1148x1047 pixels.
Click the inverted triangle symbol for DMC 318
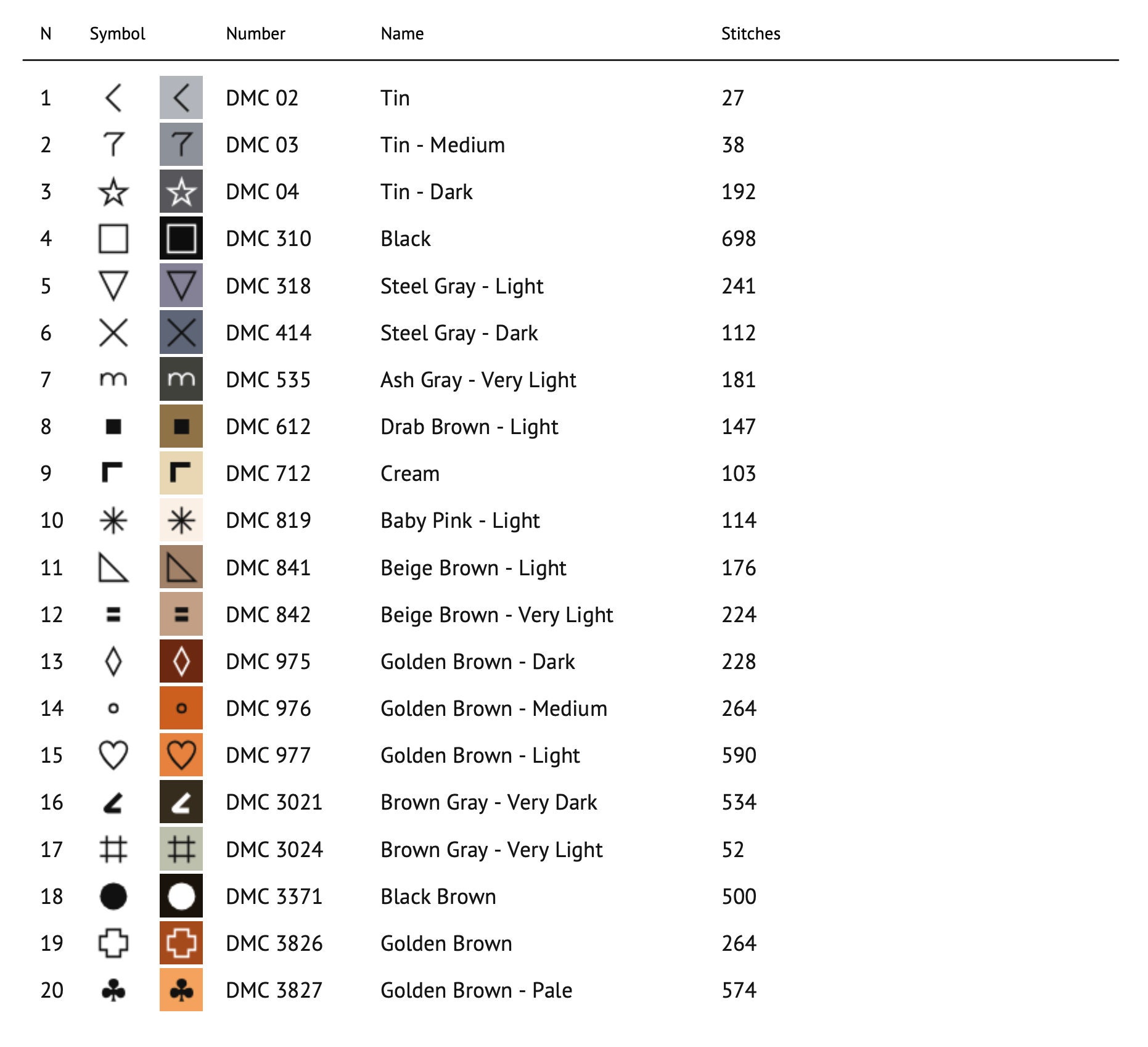coord(113,285)
